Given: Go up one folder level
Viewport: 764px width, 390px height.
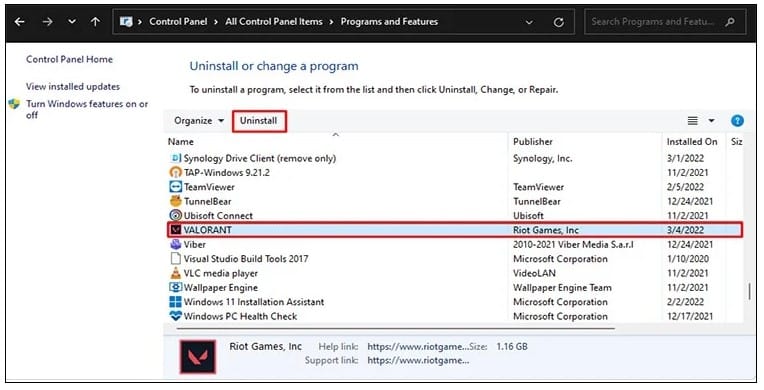Looking at the screenshot, I should click(x=96, y=22).
